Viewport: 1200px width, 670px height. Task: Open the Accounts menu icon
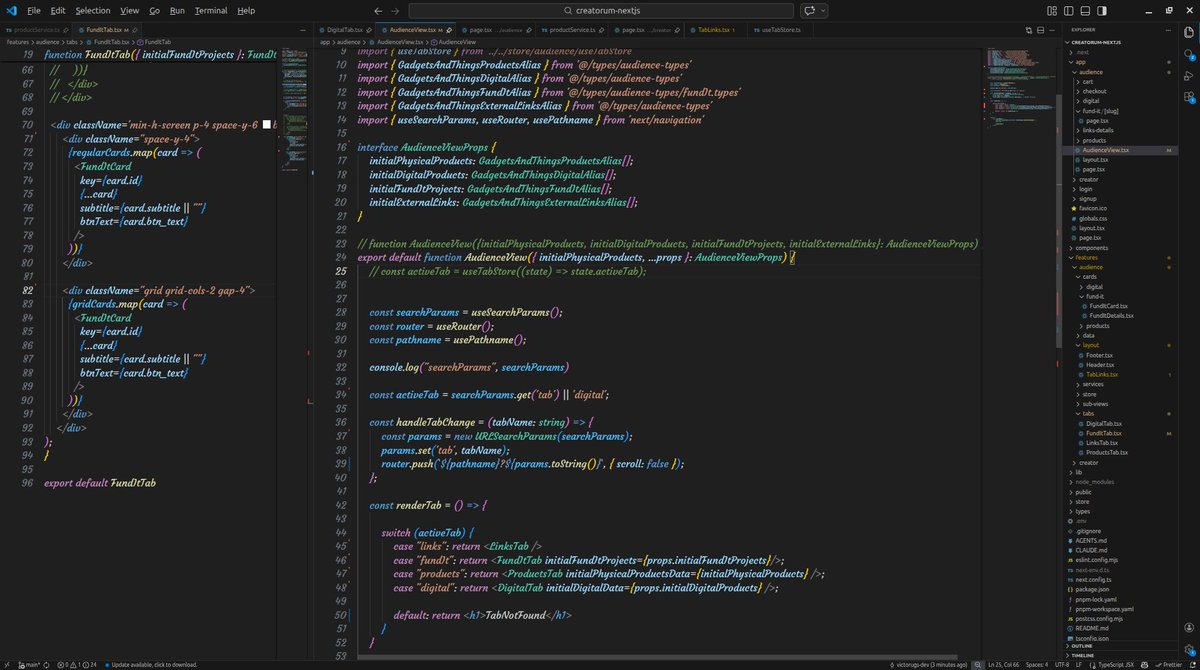1189,627
